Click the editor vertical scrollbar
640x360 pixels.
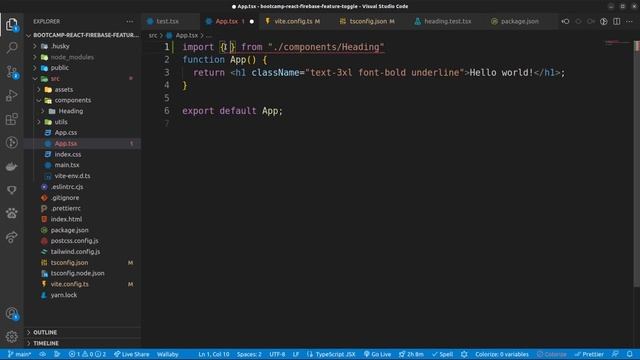(x=637, y=163)
